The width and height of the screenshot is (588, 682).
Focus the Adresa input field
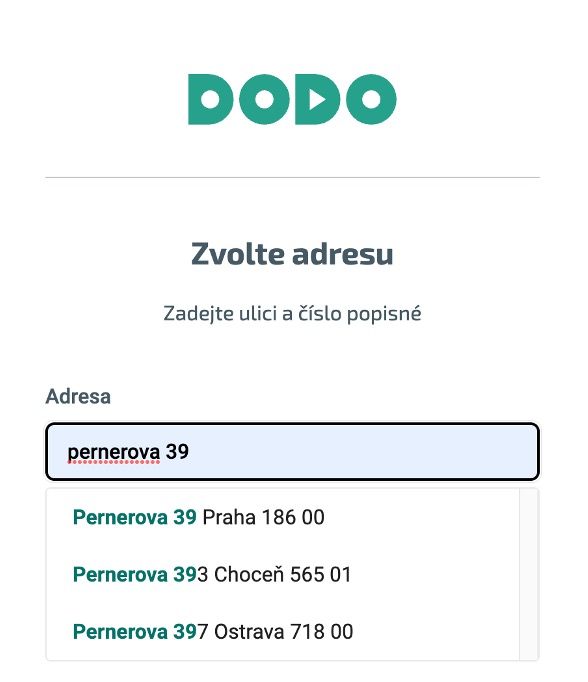pyautogui.click(x=292, y=451)
